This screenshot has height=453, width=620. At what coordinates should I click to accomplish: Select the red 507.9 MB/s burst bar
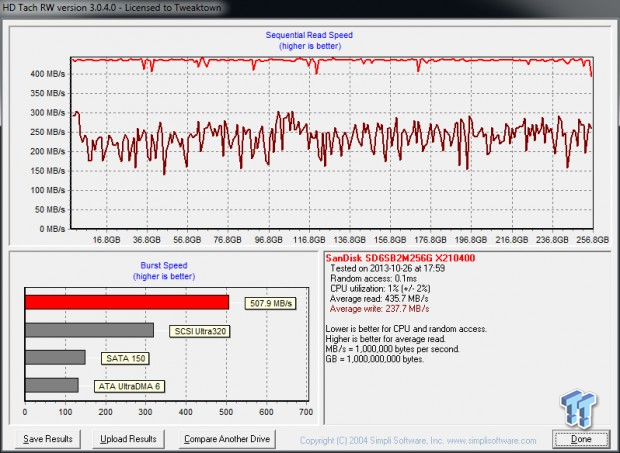tap(127, 302)
